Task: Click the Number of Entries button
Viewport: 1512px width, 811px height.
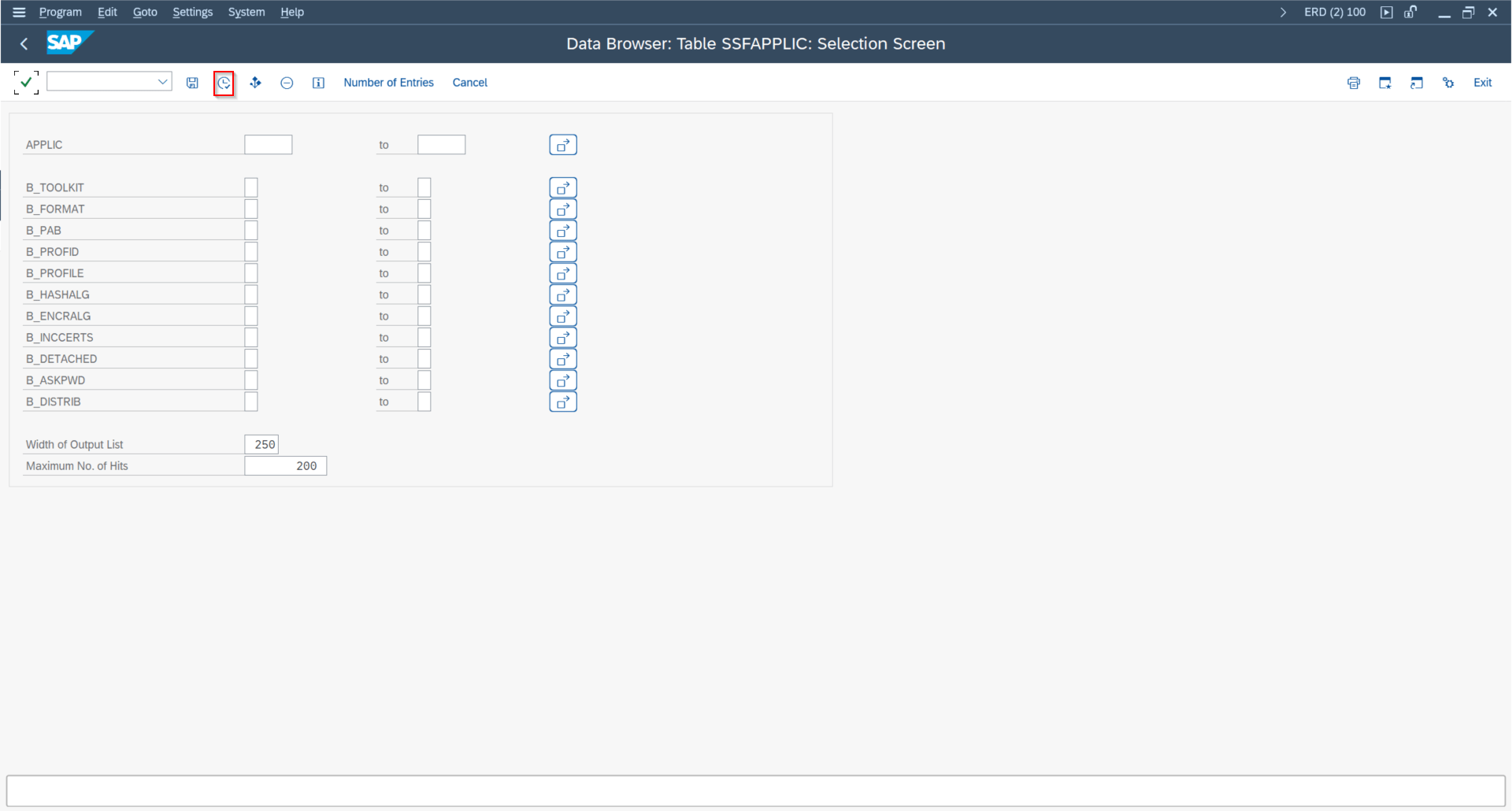Action: pos(388,83)
